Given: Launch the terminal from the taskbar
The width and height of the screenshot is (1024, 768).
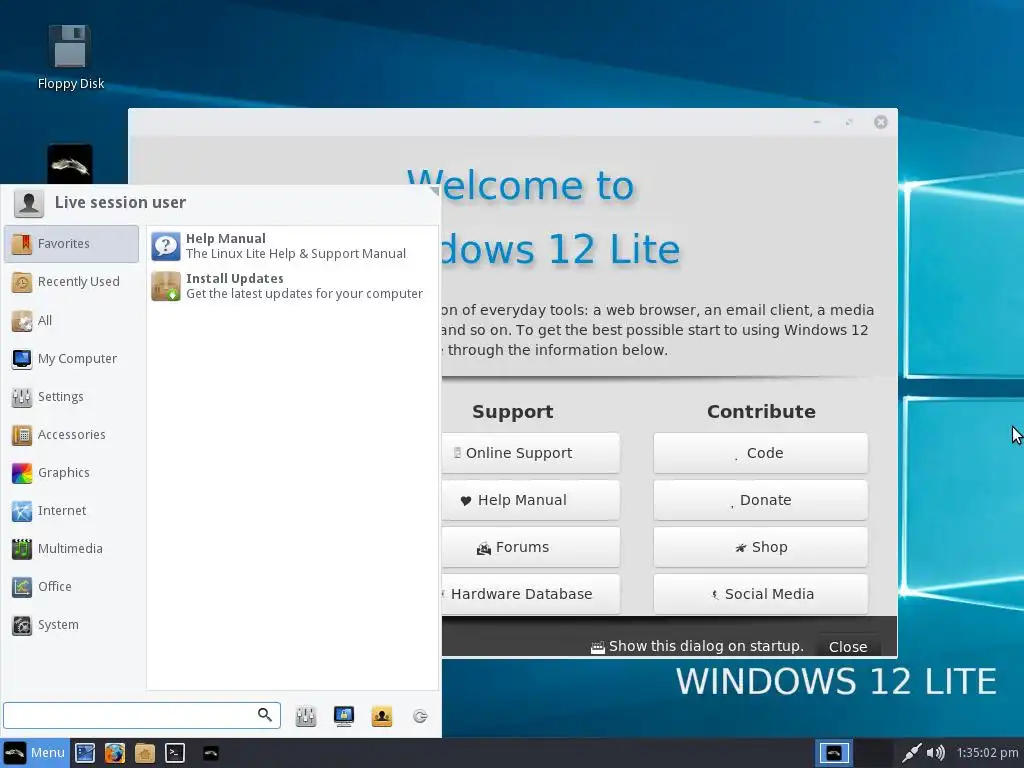Looking at the screenshot, I should click(175, 753).
